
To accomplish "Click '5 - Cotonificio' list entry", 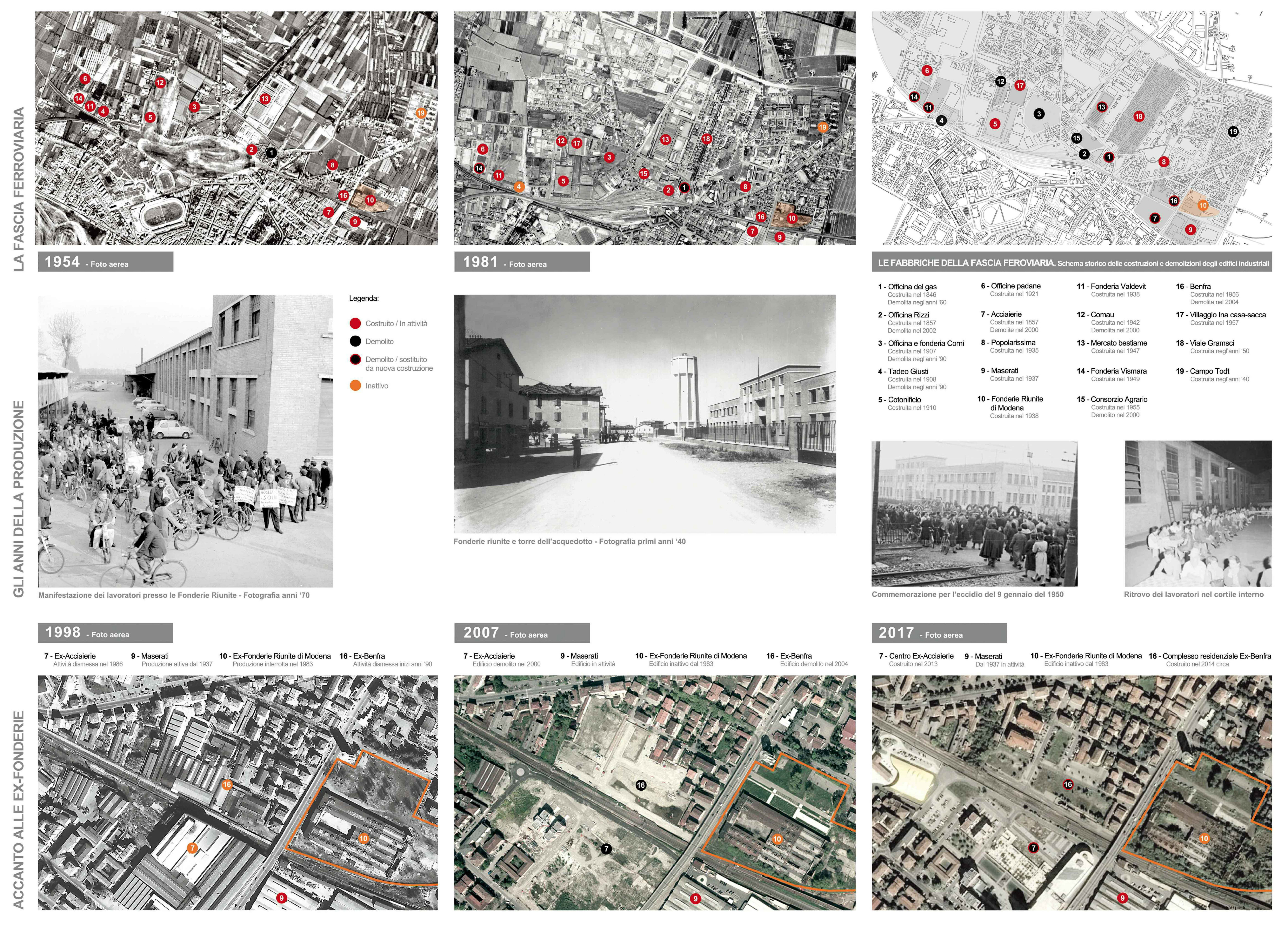I will tap(900, 400).
